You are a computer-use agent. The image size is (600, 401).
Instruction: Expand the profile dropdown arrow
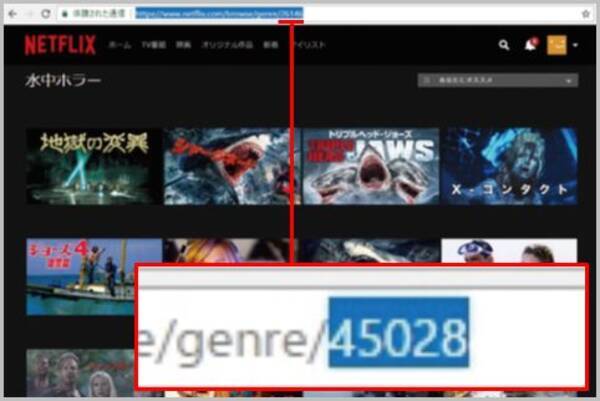click(x=575, y=45)
